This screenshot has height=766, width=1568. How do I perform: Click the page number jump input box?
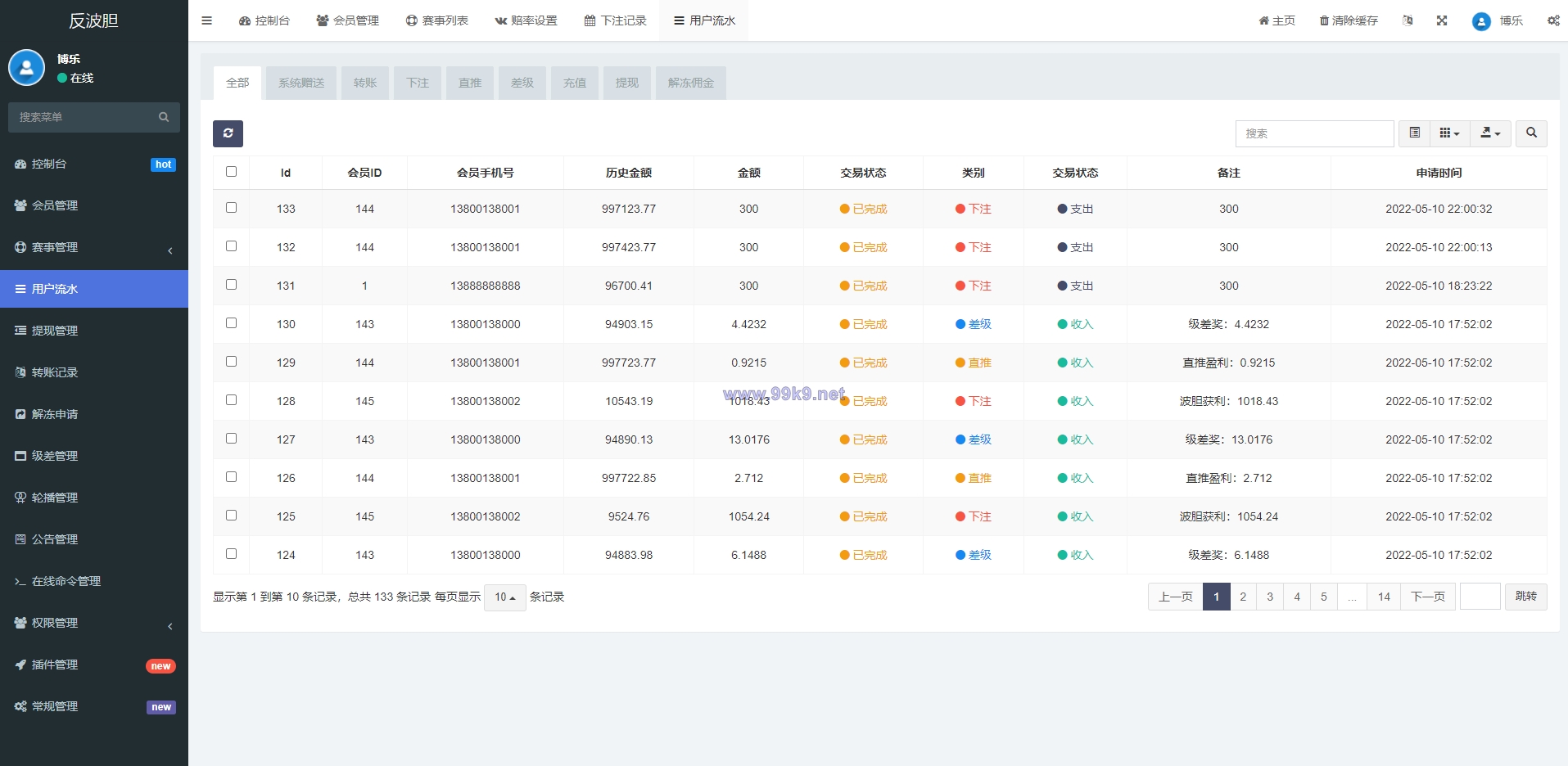[1480, 597]
